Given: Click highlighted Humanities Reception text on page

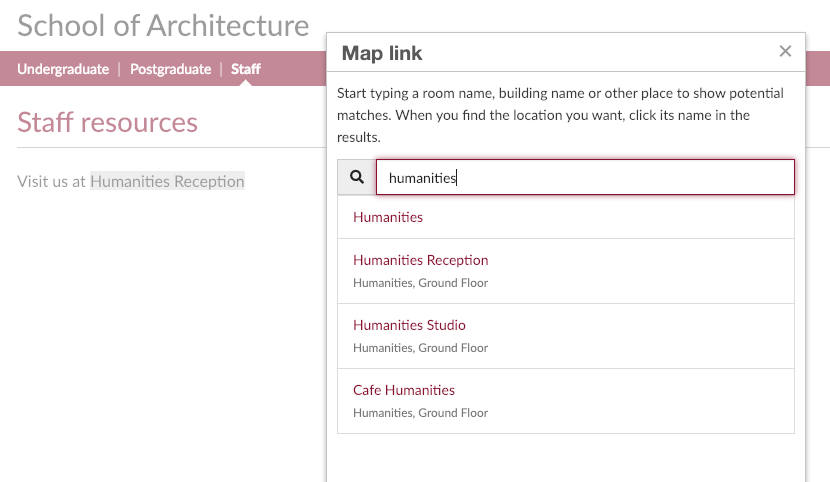Looking at the screenshot, I should coord(167,181).
